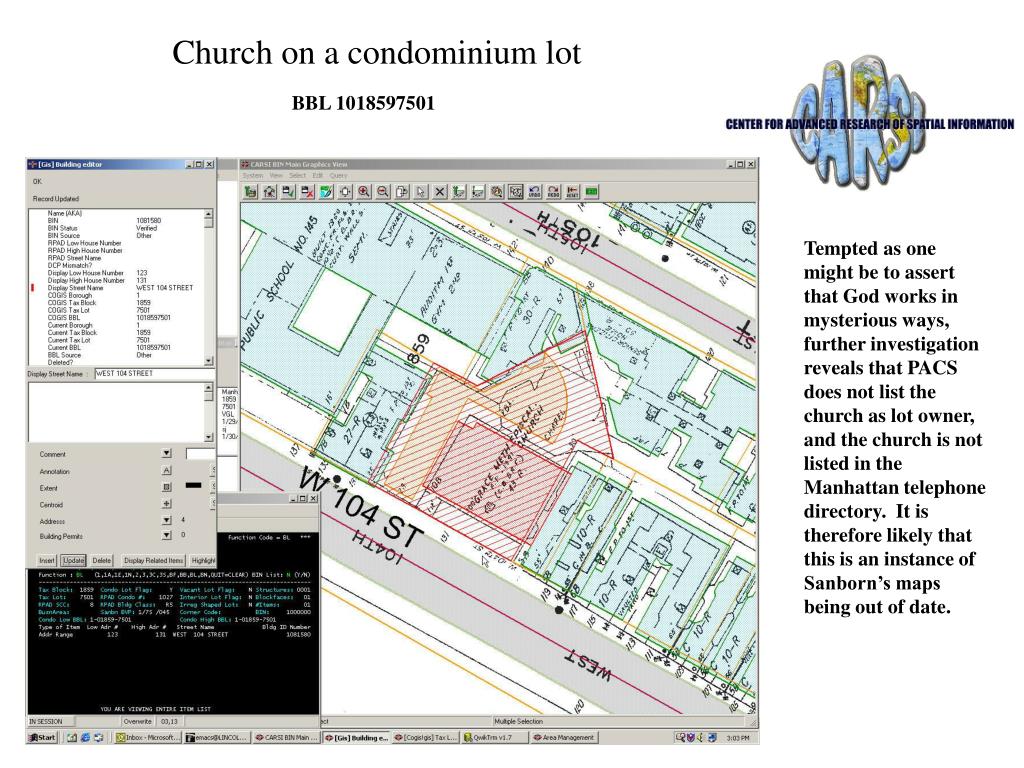Open the Comment dropdown arrow
Viewport: 1024px width, 768px height.
pyautogui.click(x=167, y=453)
